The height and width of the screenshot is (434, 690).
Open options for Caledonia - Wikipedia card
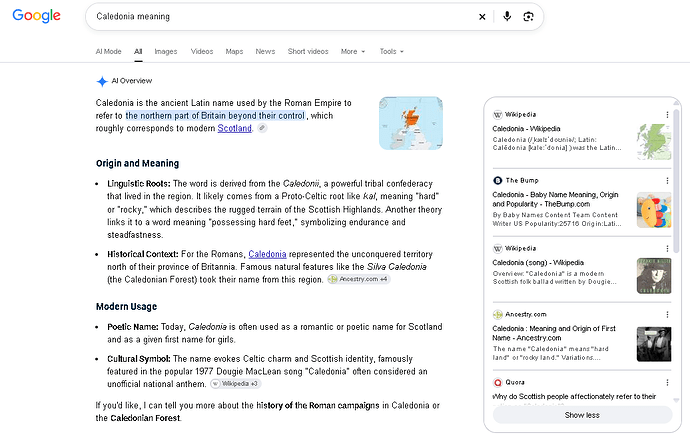667,115
